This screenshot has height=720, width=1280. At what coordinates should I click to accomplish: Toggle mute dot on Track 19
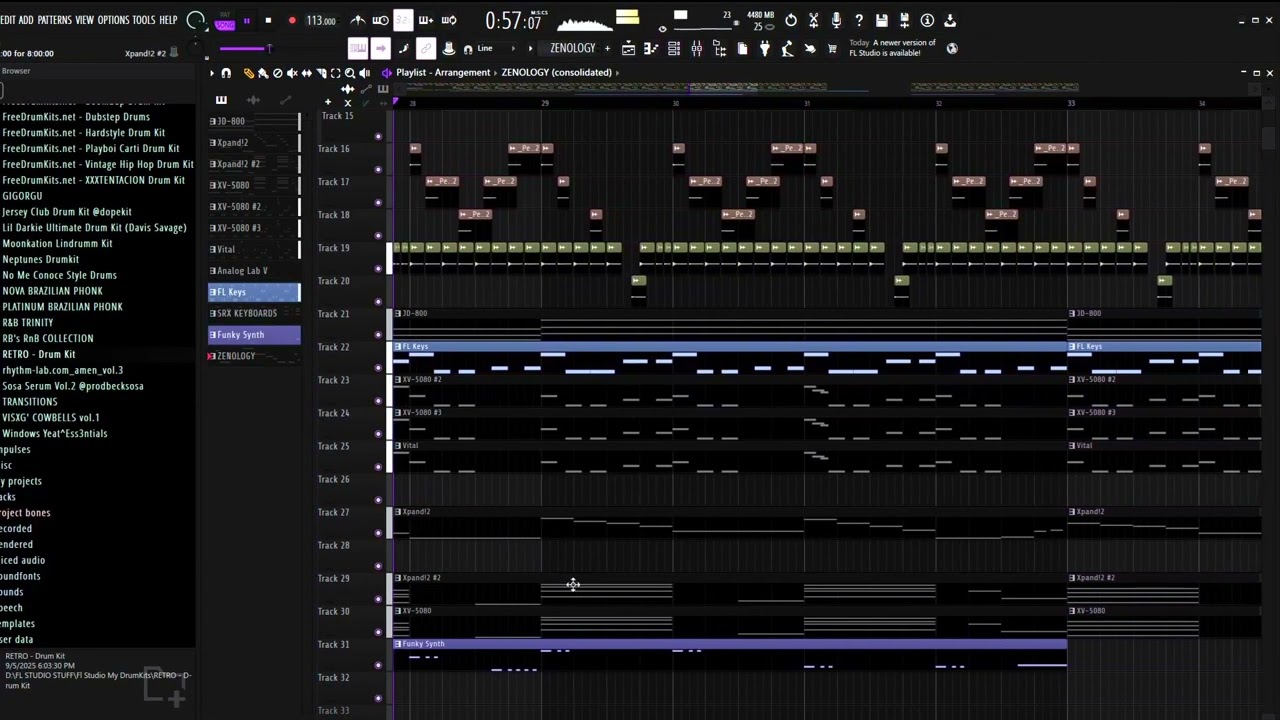[378, 268]
